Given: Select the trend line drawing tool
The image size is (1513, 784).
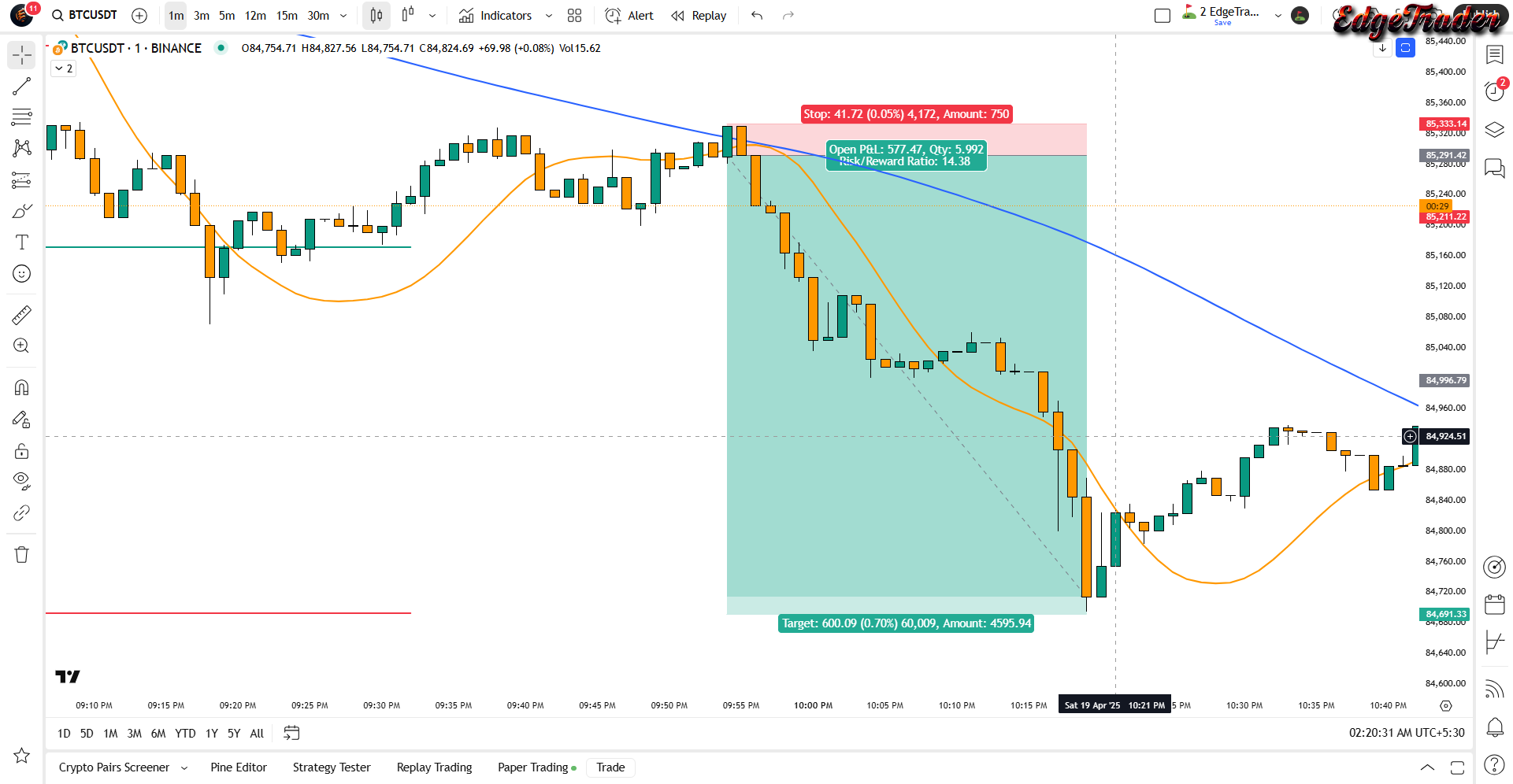Looking at the screenshot, I should pos(21,87).
